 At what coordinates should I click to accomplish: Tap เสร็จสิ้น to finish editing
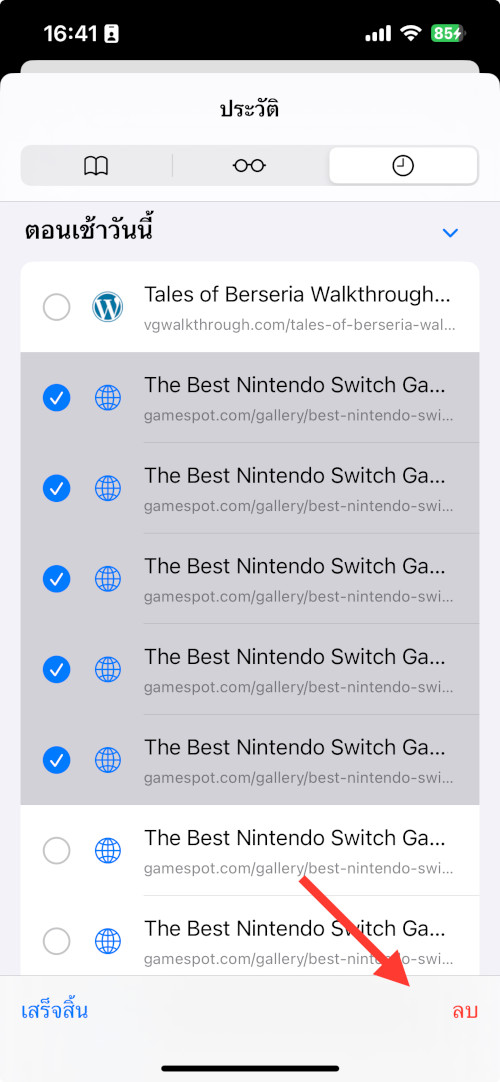[x=54, y=1011]
